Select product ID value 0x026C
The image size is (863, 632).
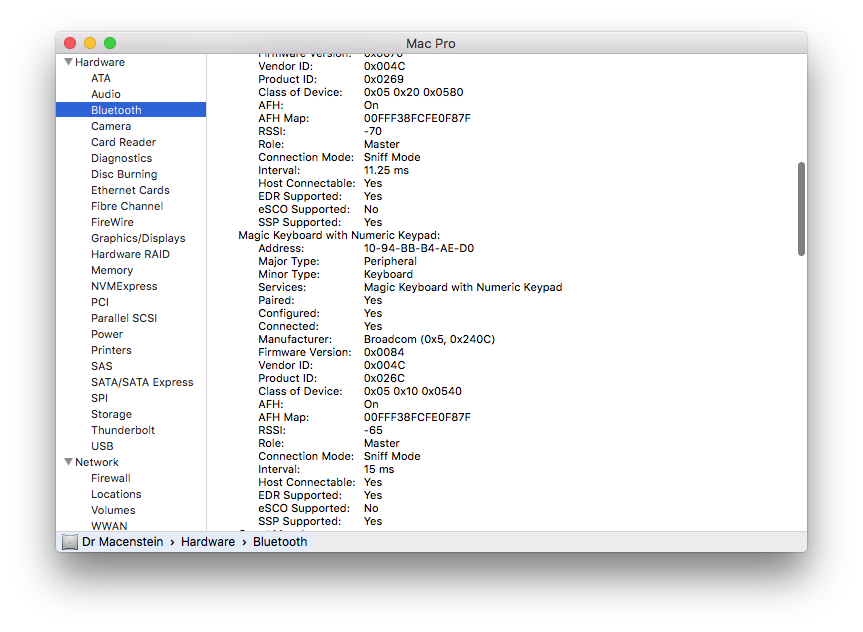[384, 378]
